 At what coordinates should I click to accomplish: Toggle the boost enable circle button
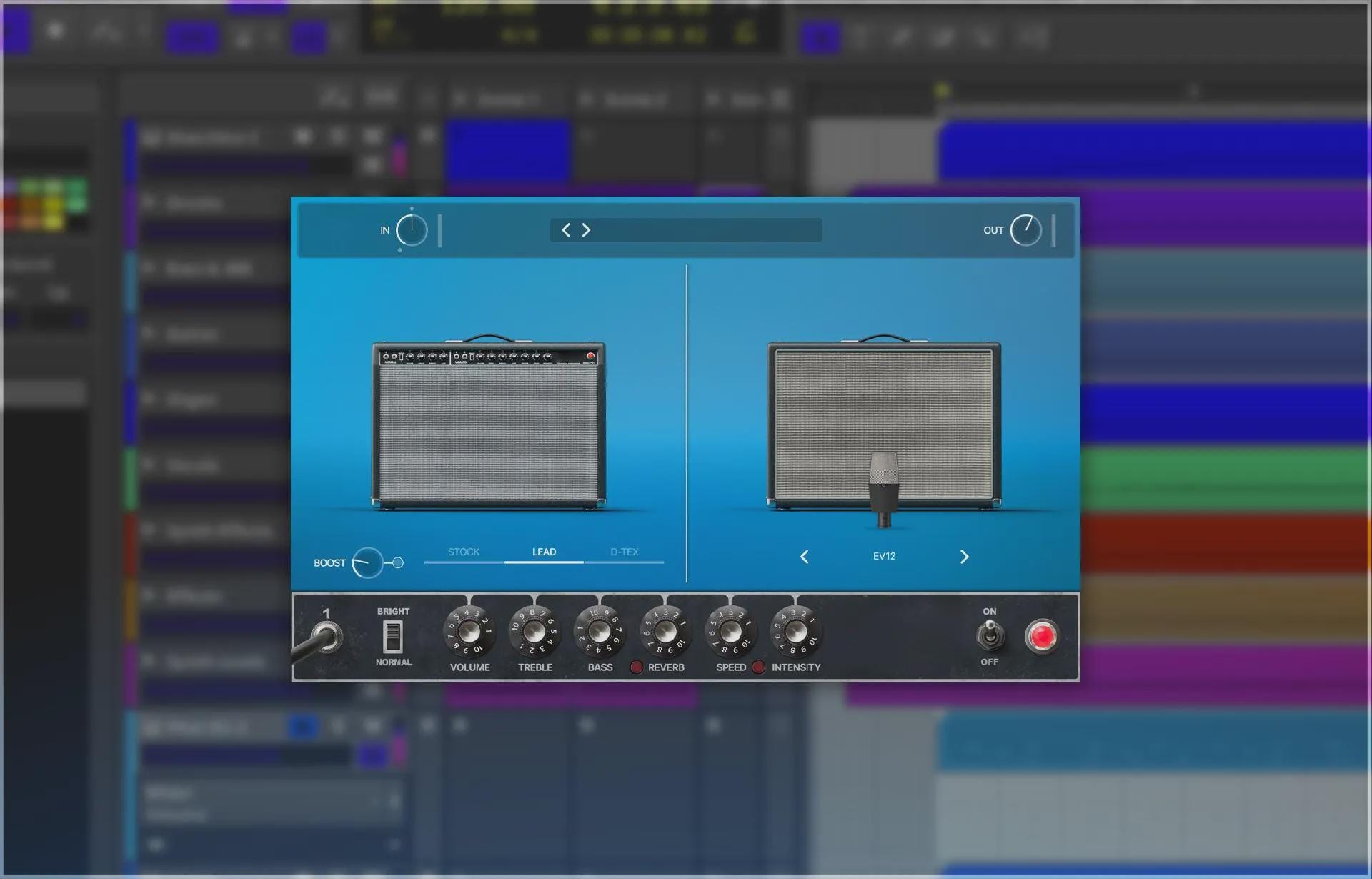tap(398, 563)
